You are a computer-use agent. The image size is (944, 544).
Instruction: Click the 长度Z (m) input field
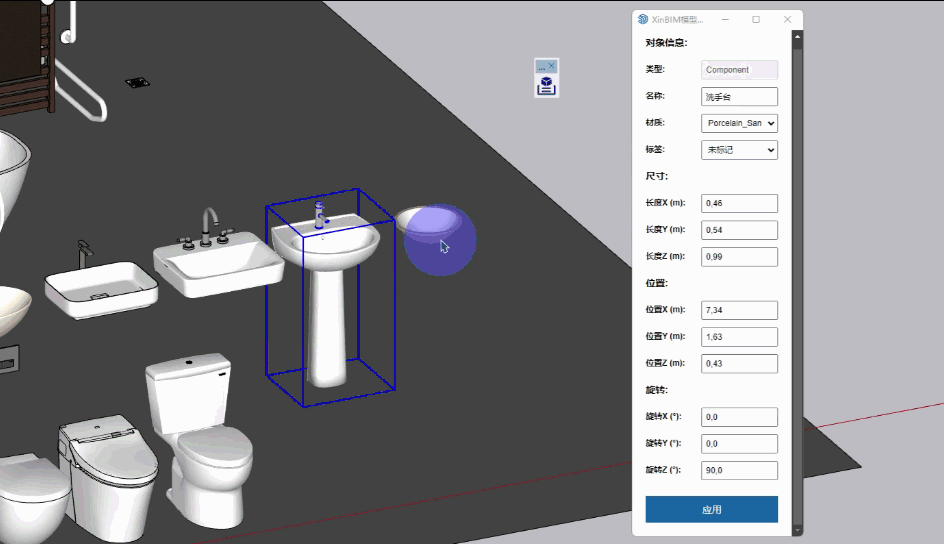point(740,257)
